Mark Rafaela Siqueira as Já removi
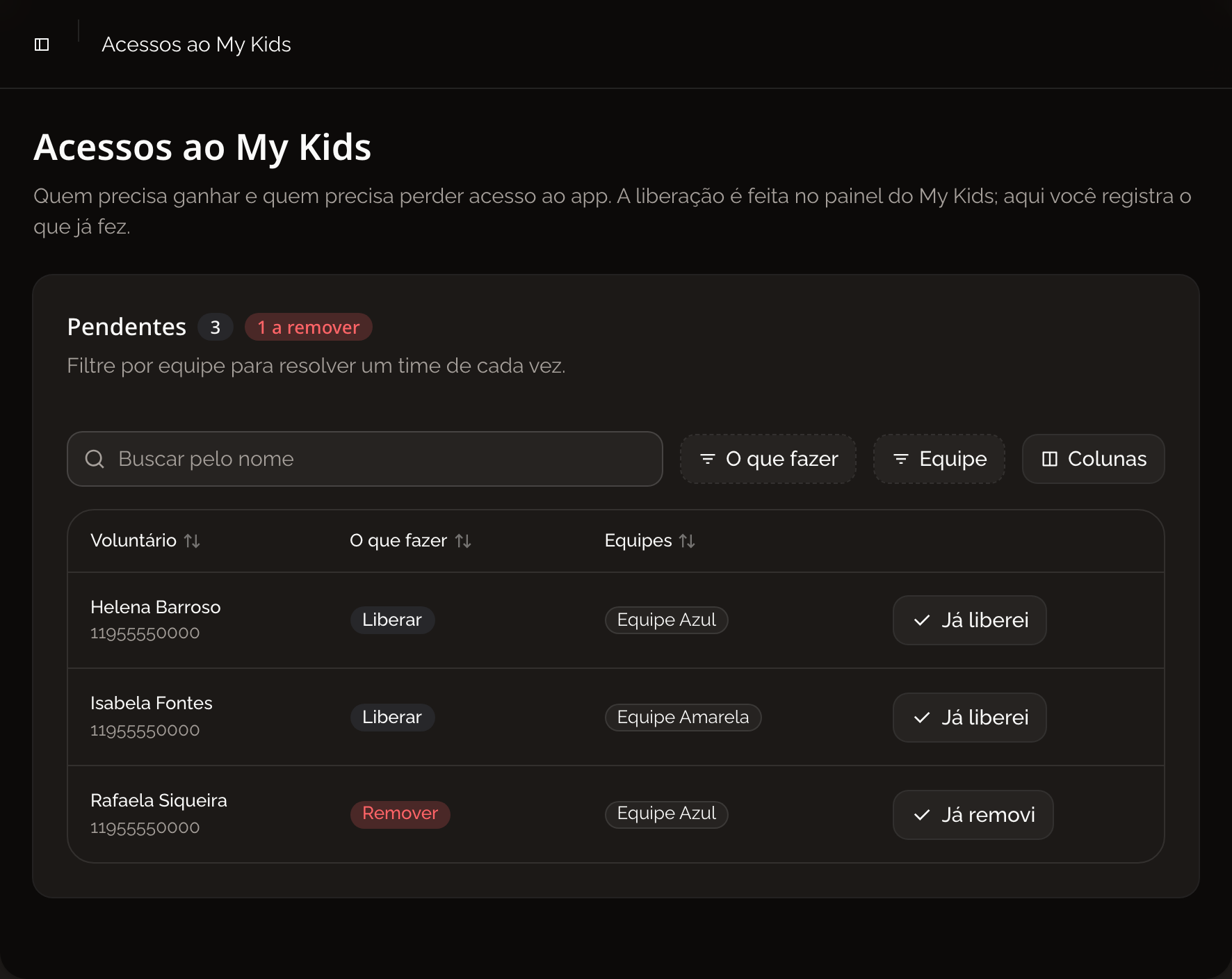 coord(973,815)
